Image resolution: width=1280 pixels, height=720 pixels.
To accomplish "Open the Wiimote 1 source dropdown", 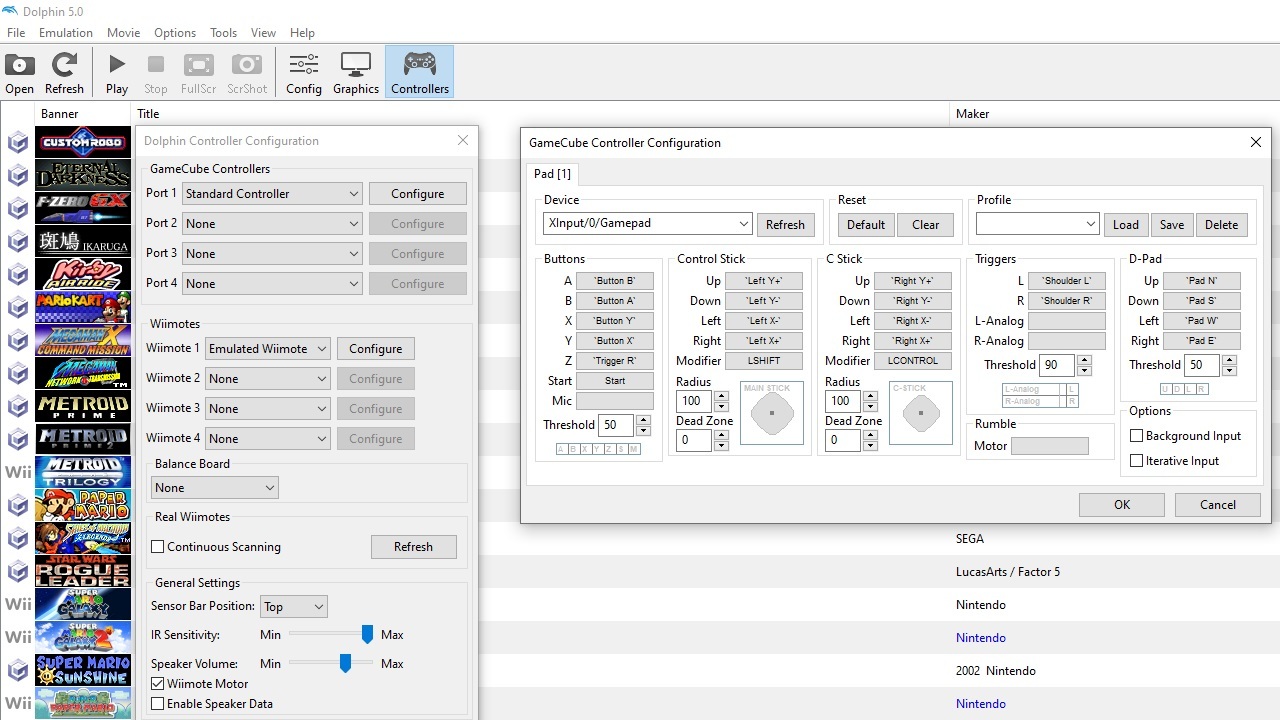I will point(268,349).
